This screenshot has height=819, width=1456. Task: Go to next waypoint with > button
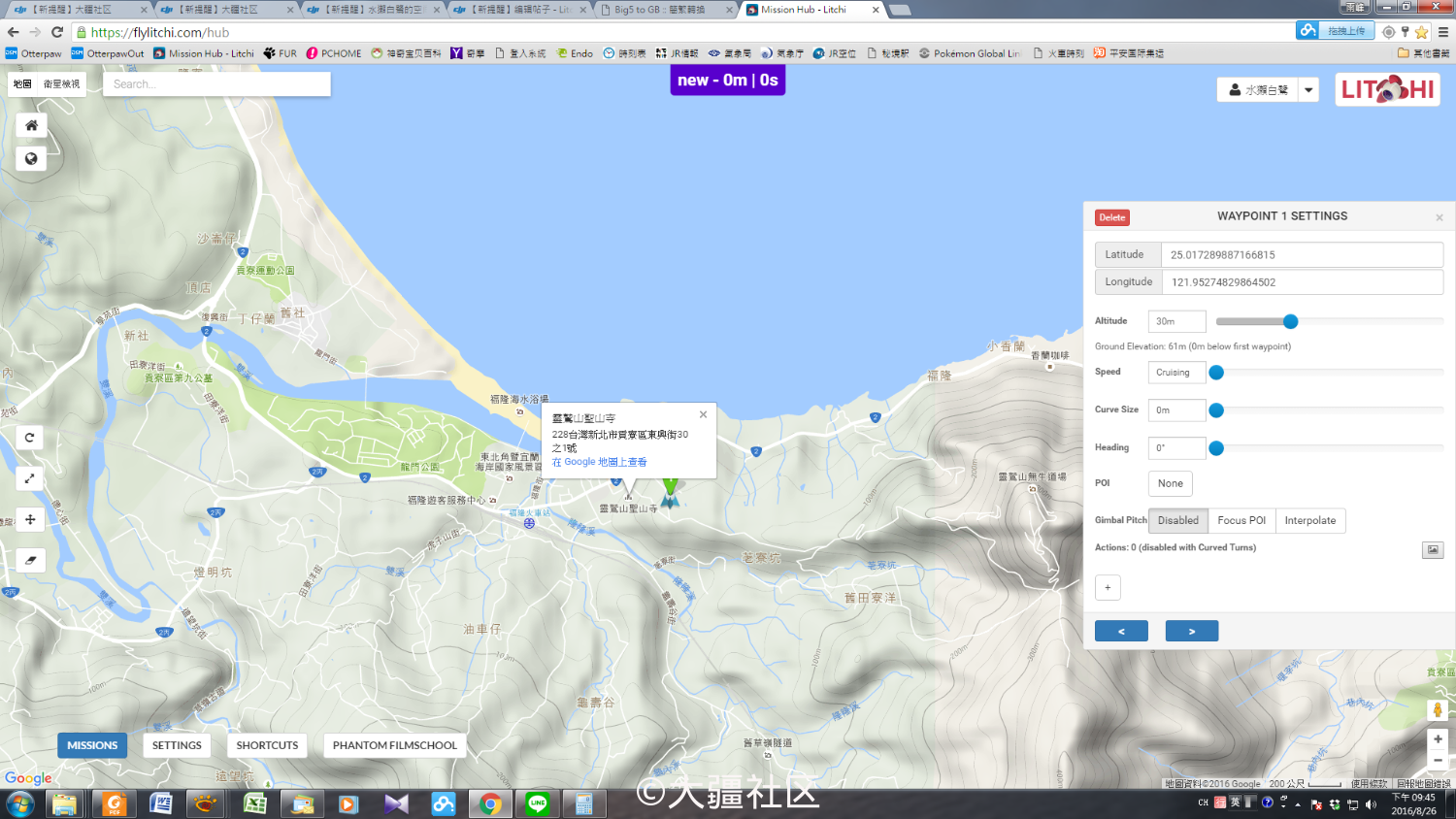tap(1191, 632)
